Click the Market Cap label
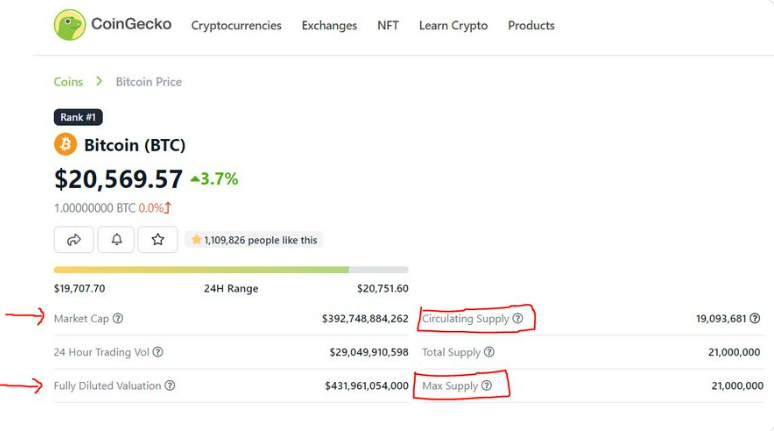 pyautogui.click(x=81, y=318)
